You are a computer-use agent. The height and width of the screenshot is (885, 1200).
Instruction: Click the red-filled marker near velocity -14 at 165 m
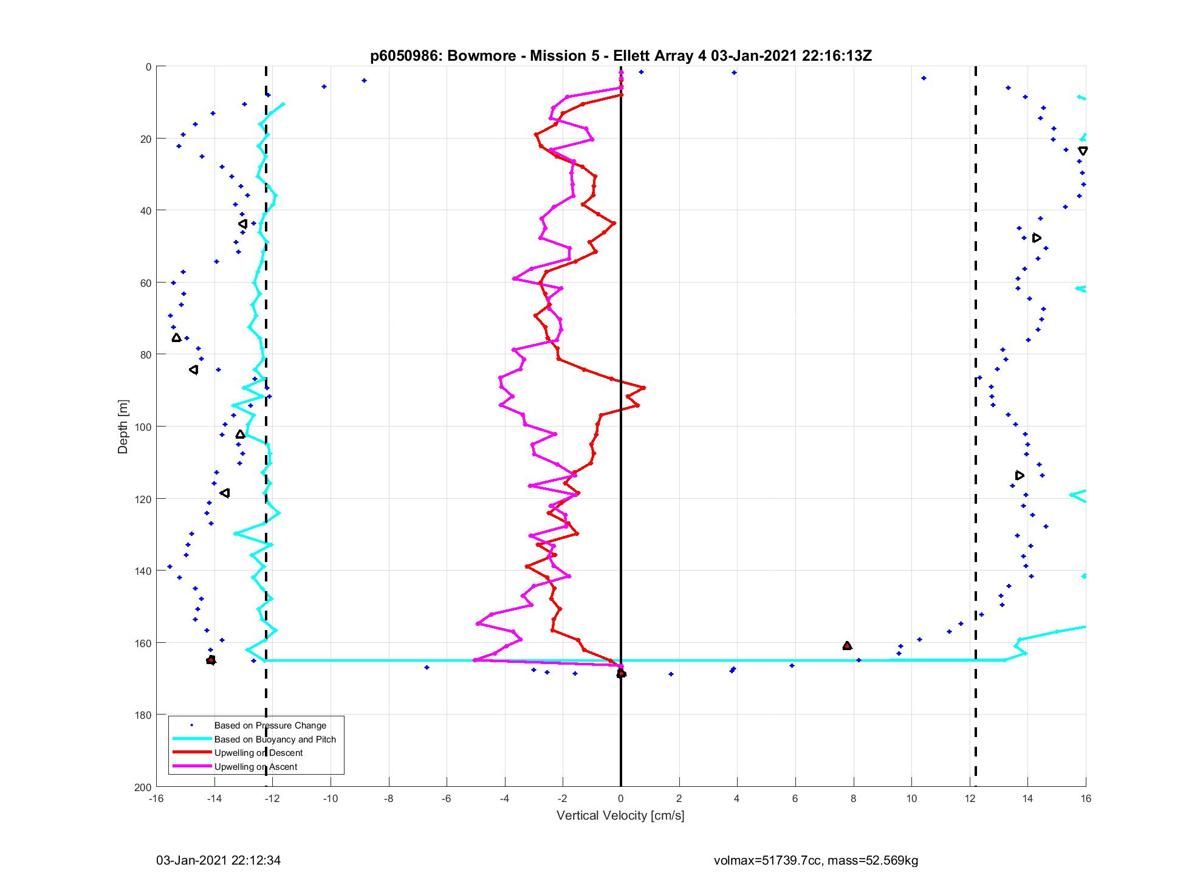coord(211,660)
